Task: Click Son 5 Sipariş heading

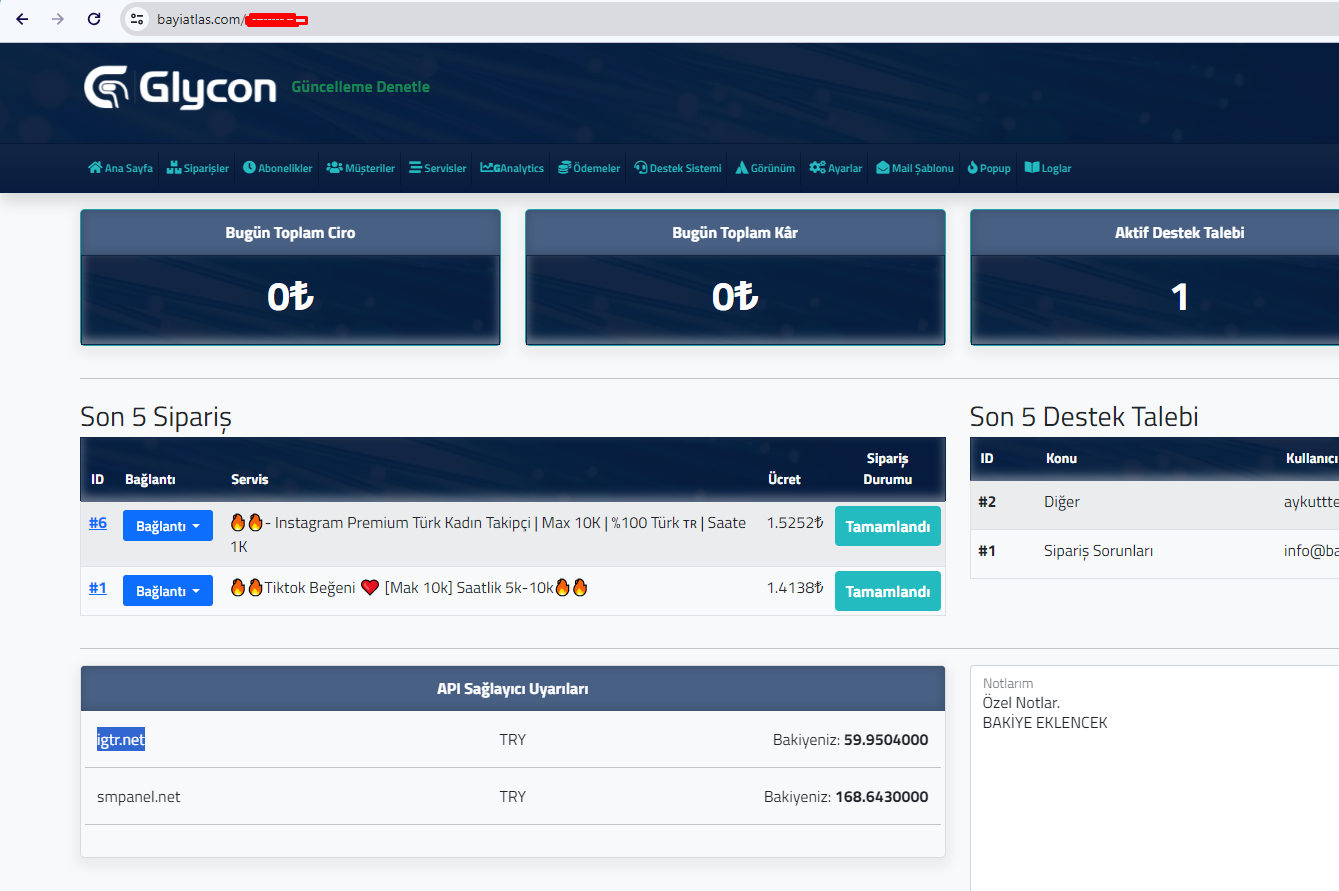Action: (x=156, y=417)
